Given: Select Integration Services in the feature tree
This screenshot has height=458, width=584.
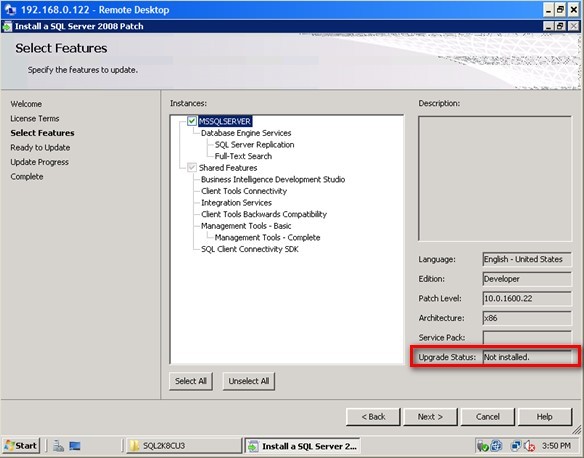Looking at the screenshot, I should pos(237,203).
